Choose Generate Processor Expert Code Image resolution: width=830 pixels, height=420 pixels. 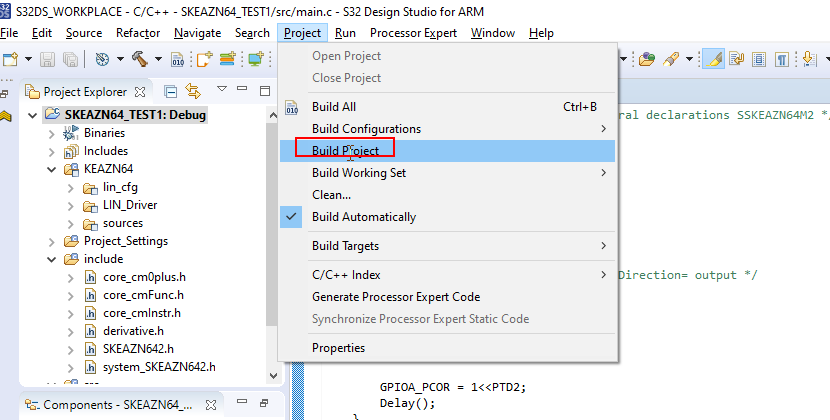coord(447,297)
